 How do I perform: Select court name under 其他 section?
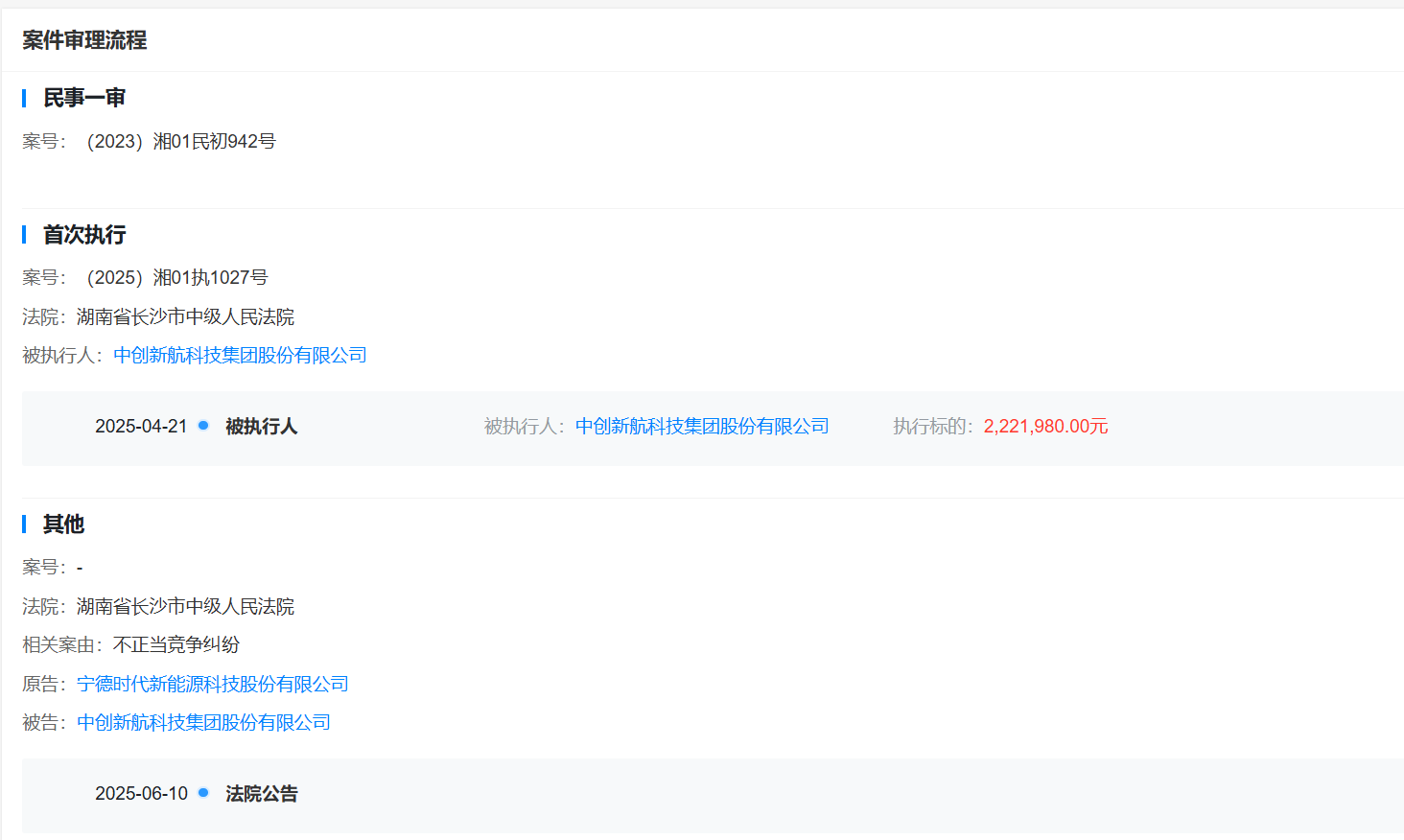(185, 607)
